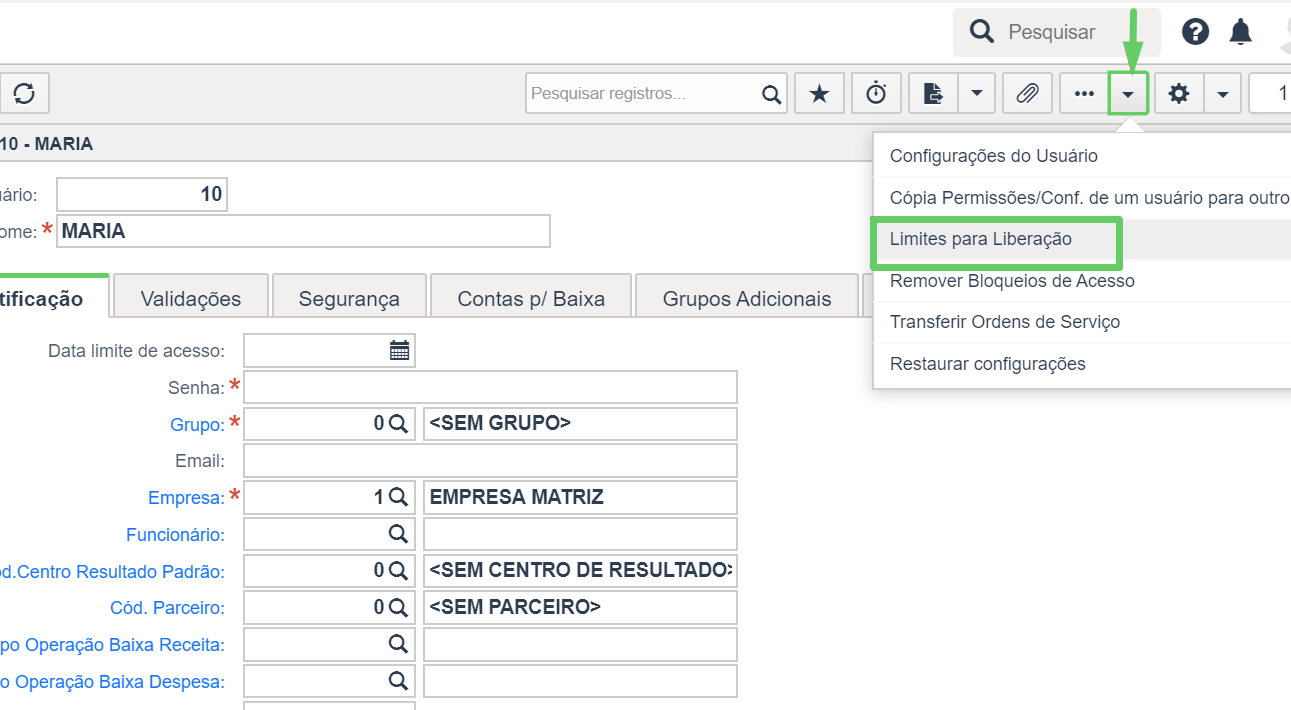Viewport: 1291px width, 710px height.
Task: Click the top Pesquisar search field
Action: click(x=1056, y=32)
